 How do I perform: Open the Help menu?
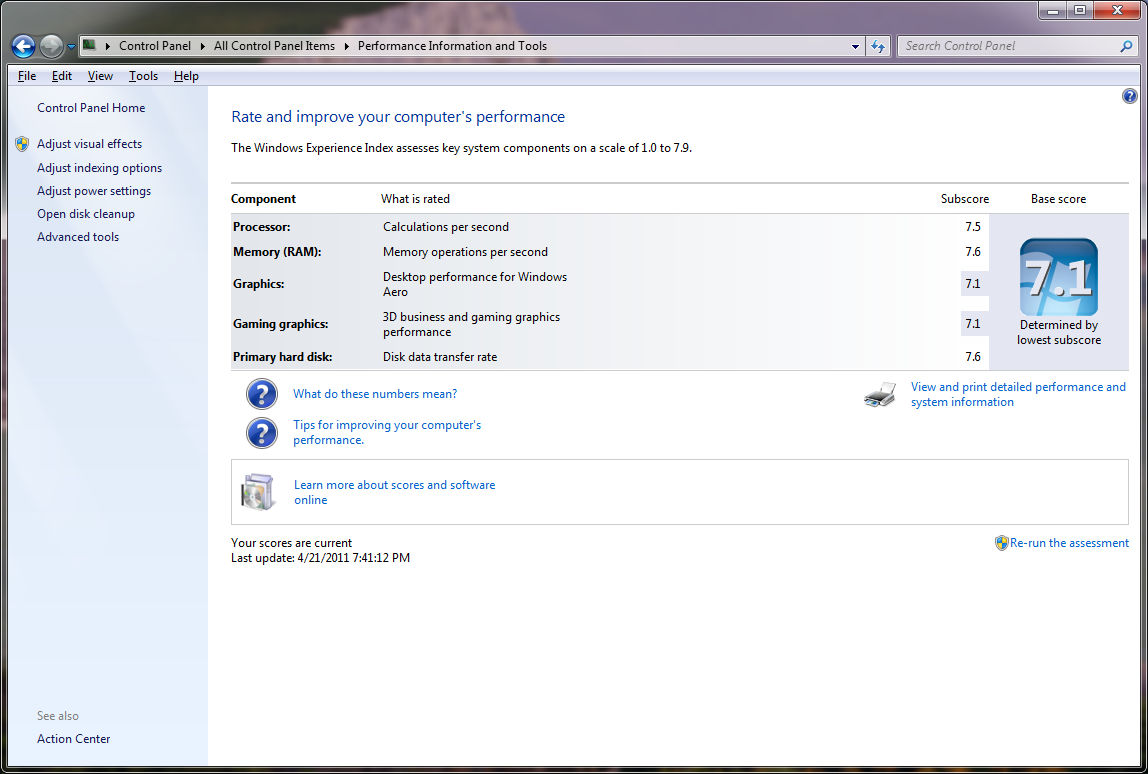[186, 76]
